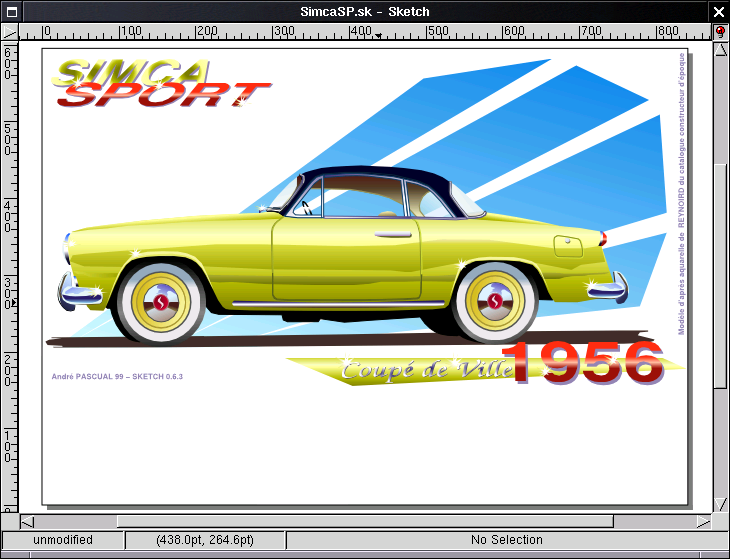Select the André PASCUAL credit text
The width and height of the screenshot is (730, 559).
(117, 377)
